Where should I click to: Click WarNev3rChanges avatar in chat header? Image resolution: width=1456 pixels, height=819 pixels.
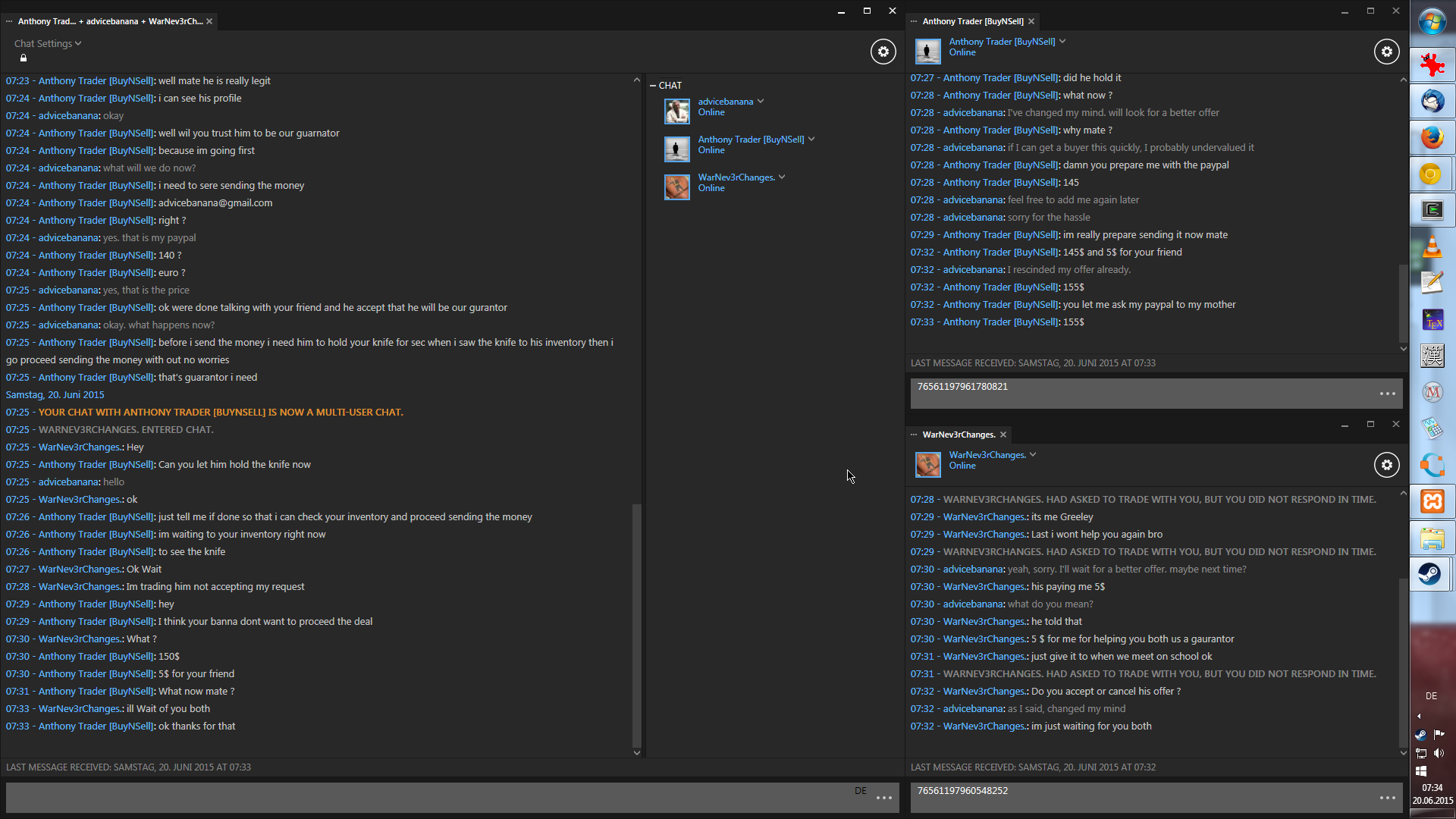(x=927, y=464)
